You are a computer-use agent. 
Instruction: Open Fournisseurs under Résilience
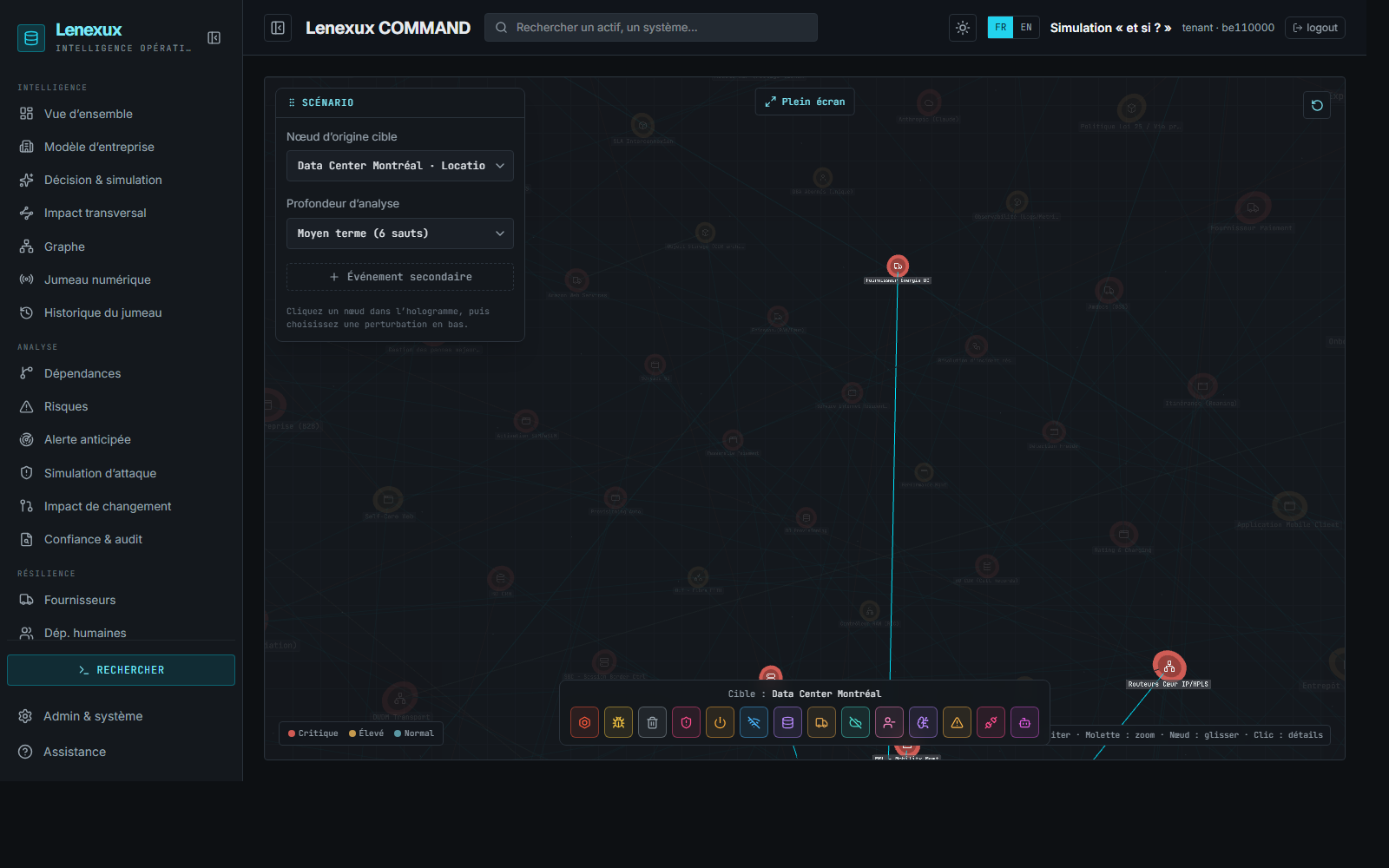tap(121, 600)
